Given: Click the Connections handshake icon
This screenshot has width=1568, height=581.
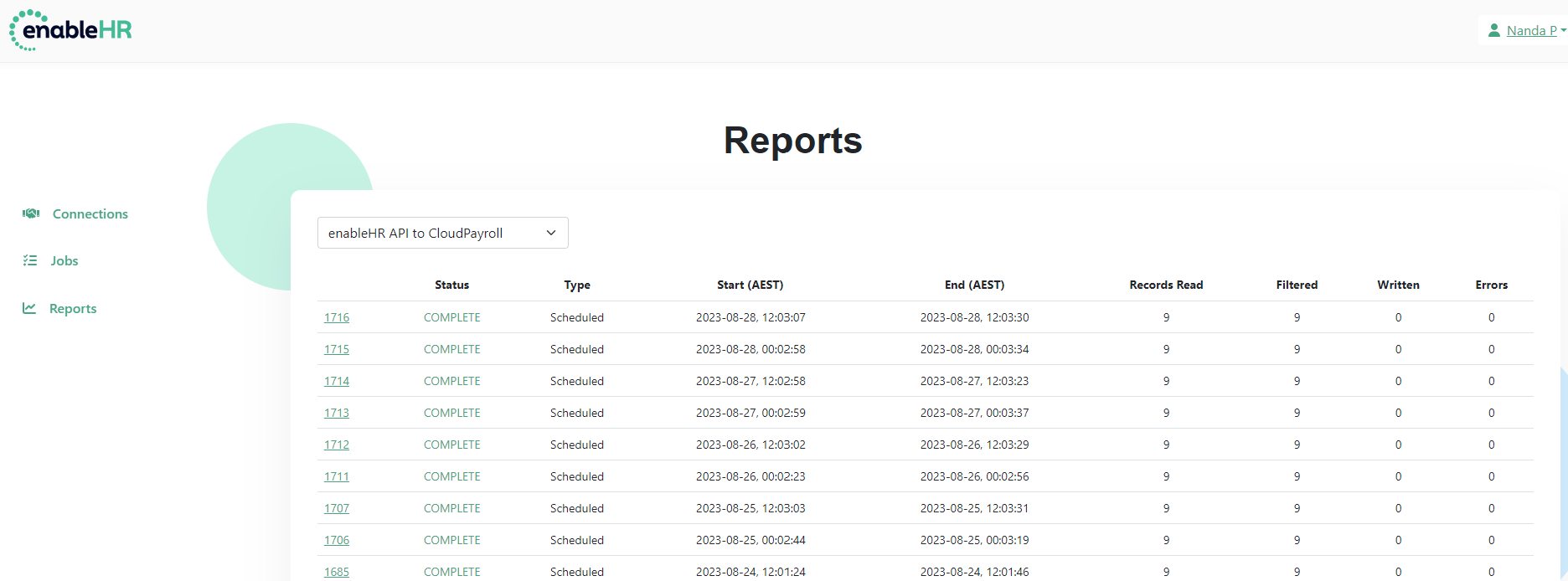Looking at the screenshot, I should [31, 213].
